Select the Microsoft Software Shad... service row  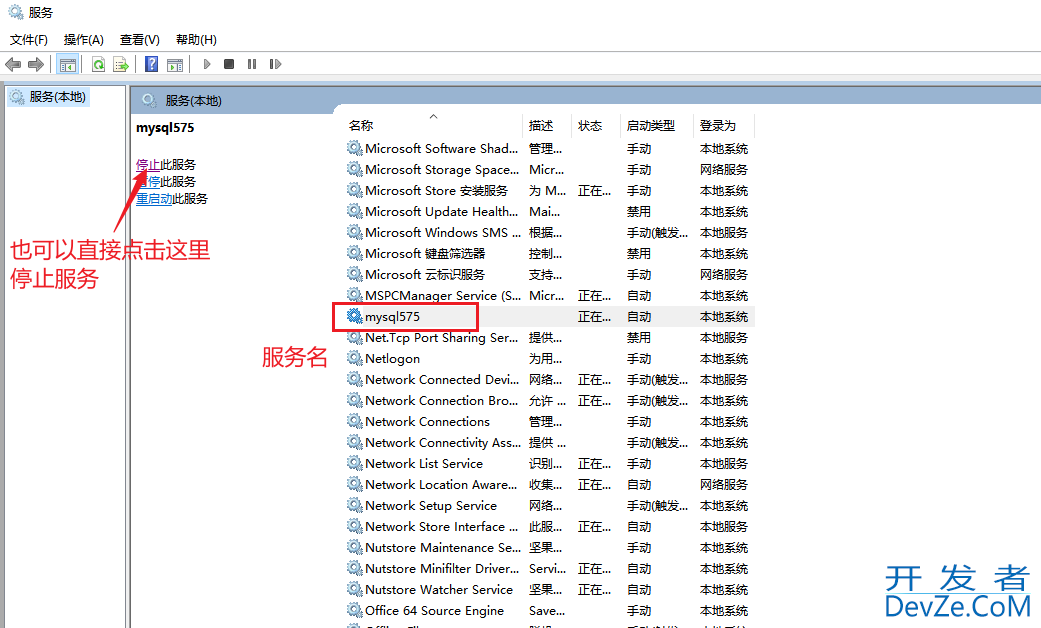[550, 149]
